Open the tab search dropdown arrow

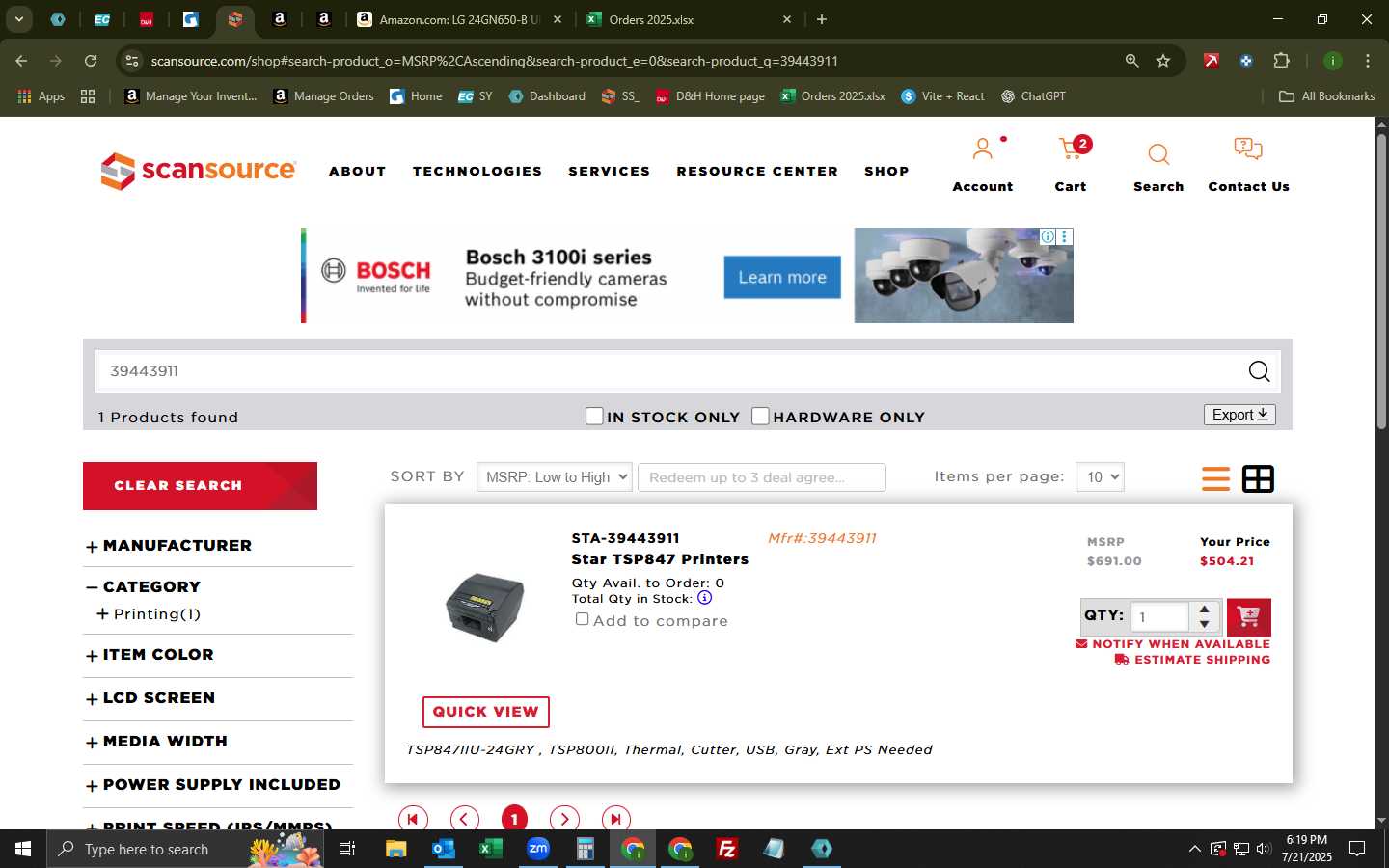coord(18,19)
